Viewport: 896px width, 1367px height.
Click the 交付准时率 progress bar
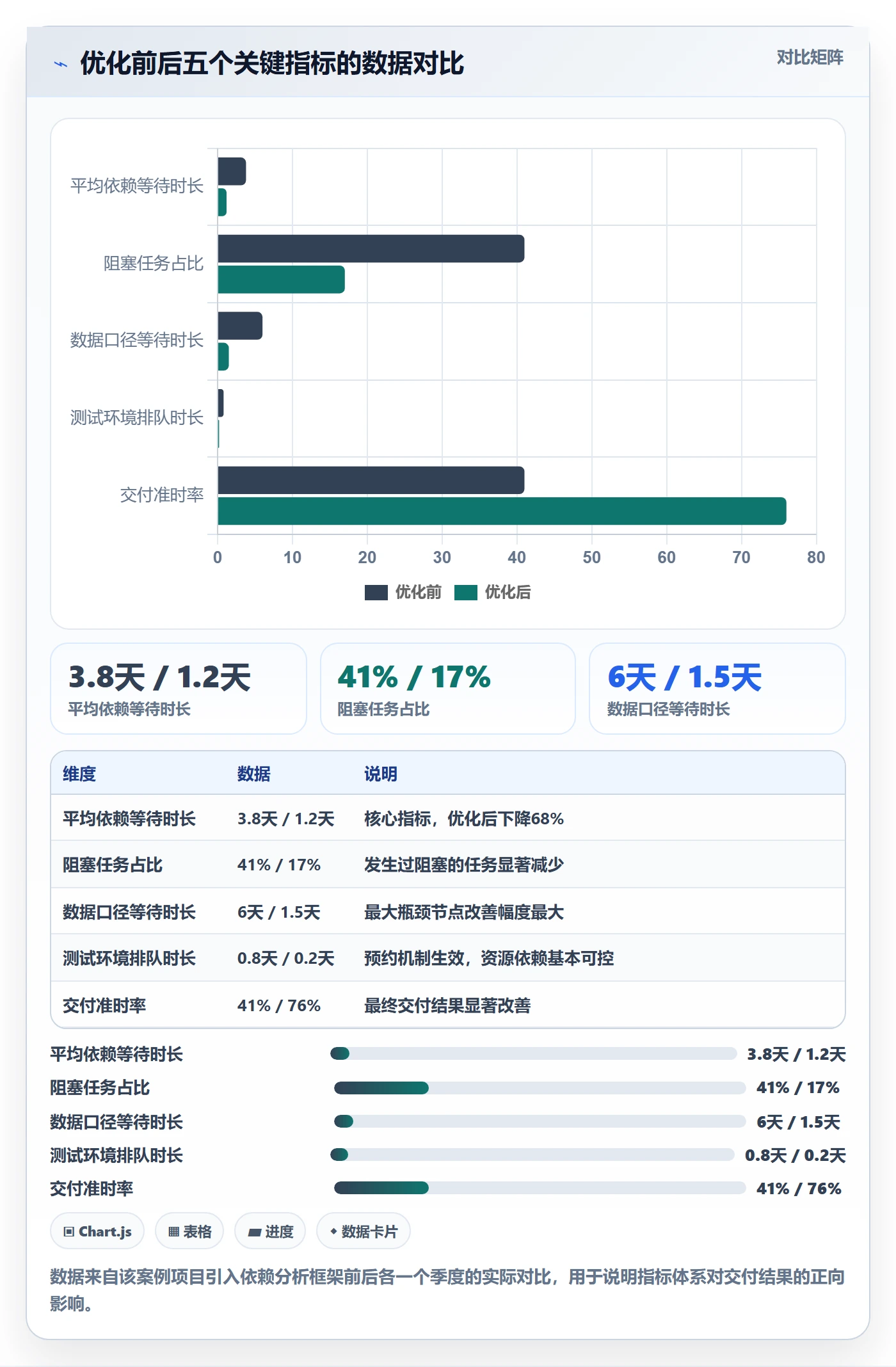(x=540, y=1188)
